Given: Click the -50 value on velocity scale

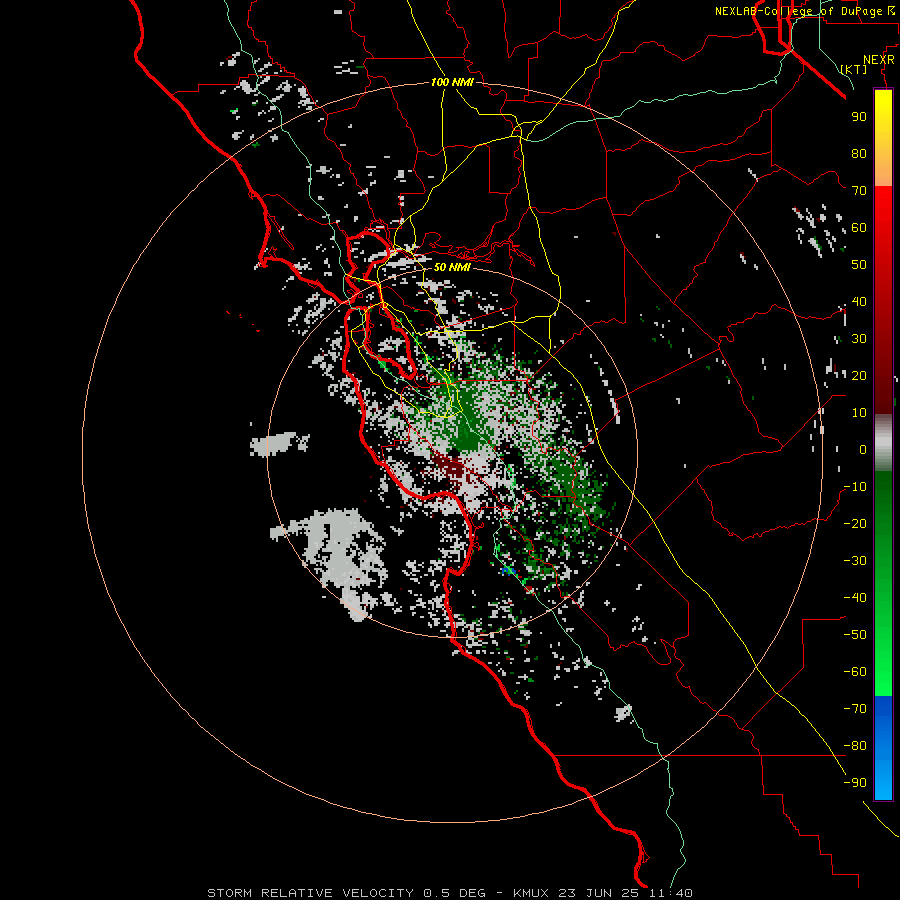Looking at the screenshot, I should pos(855,634).
